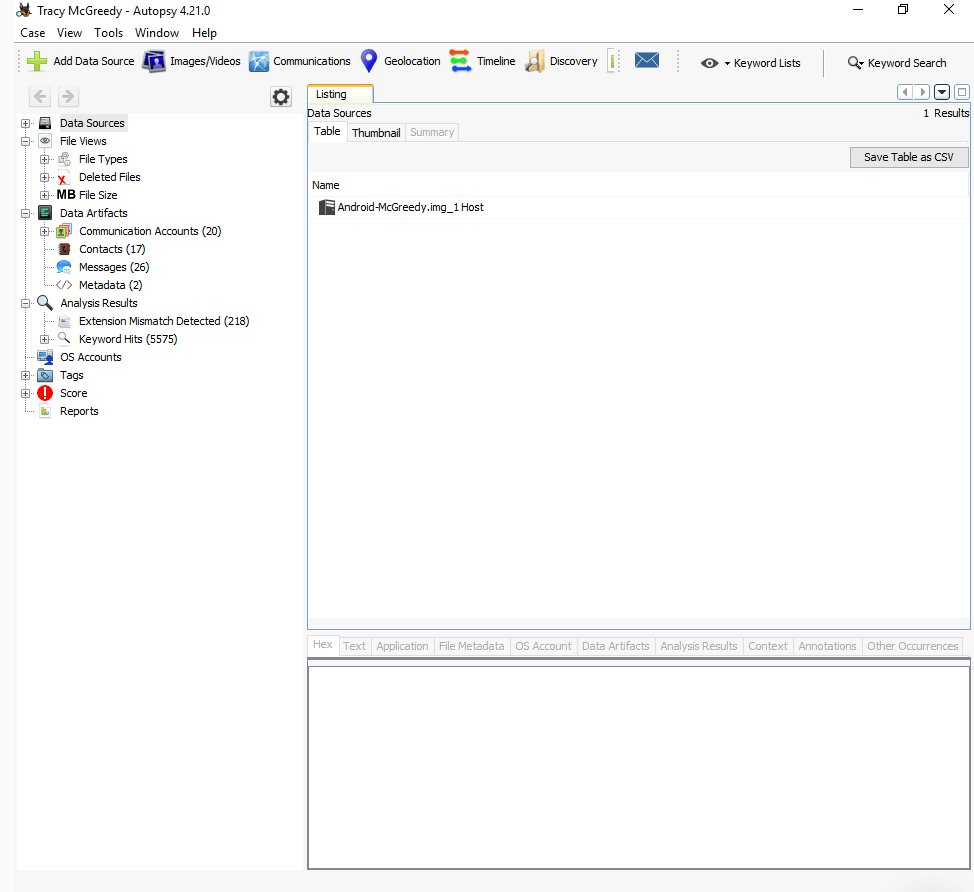Toggle the Keyword Lists eye button

[709, 63]
